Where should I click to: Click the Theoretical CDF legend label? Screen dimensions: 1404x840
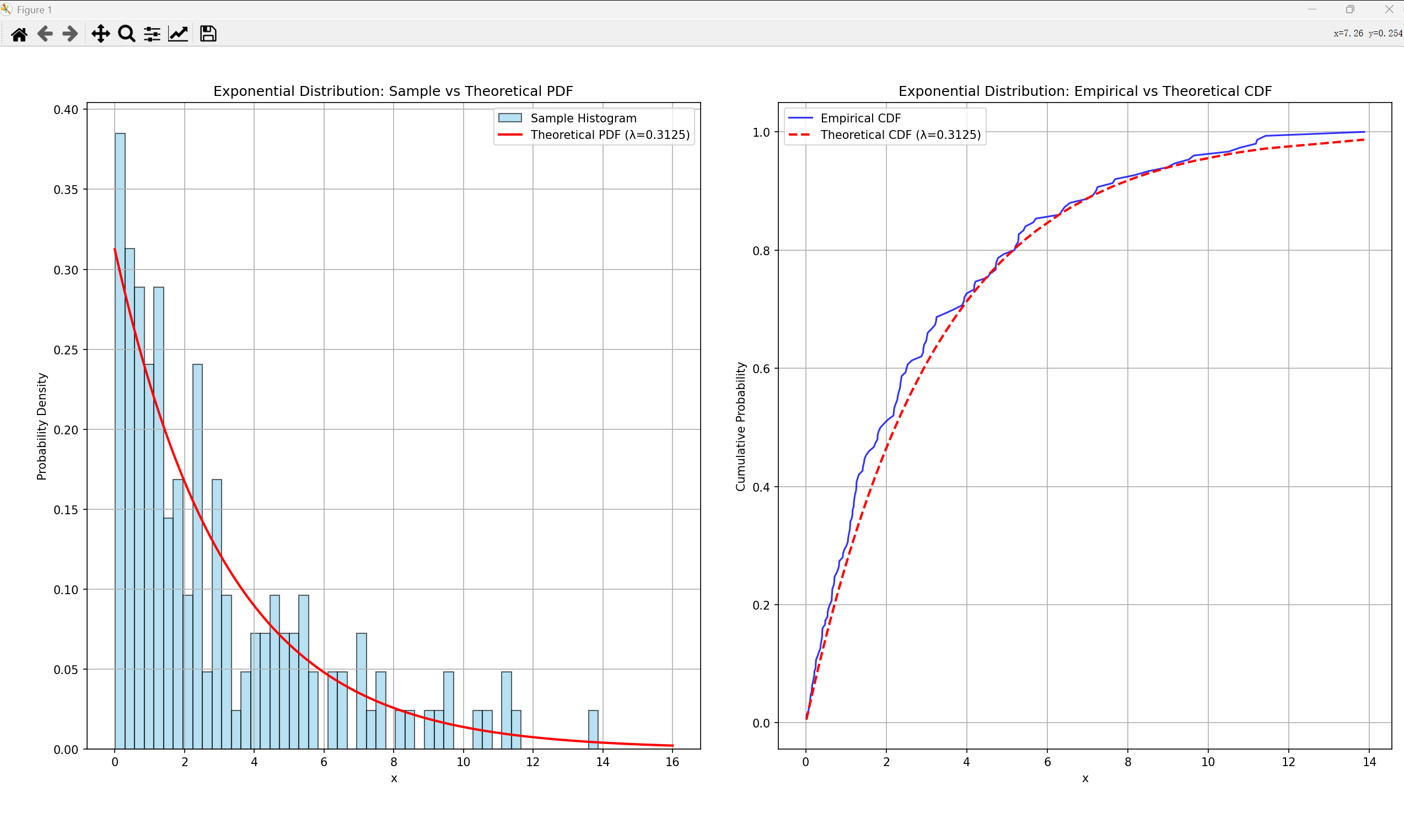(x=900, y=134)
